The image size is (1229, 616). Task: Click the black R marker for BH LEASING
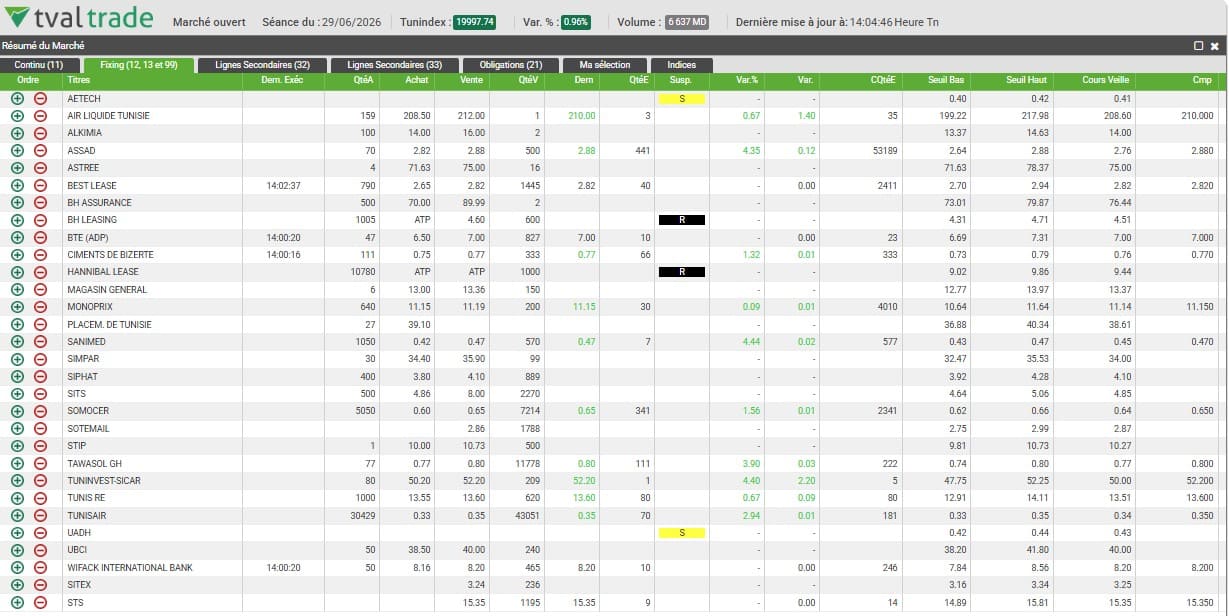[x=682, y=220]
